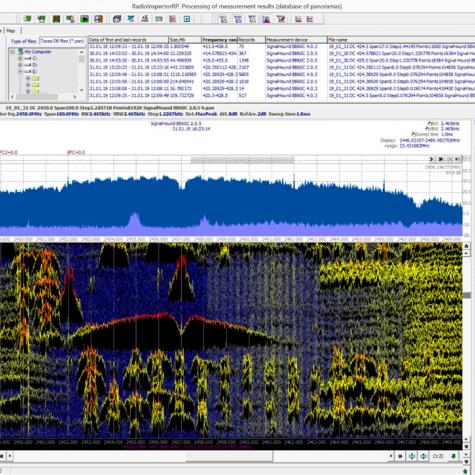Expand the C: drive tree node
Image resolution: width=475 pixels, height=475 pixels.
20,58
